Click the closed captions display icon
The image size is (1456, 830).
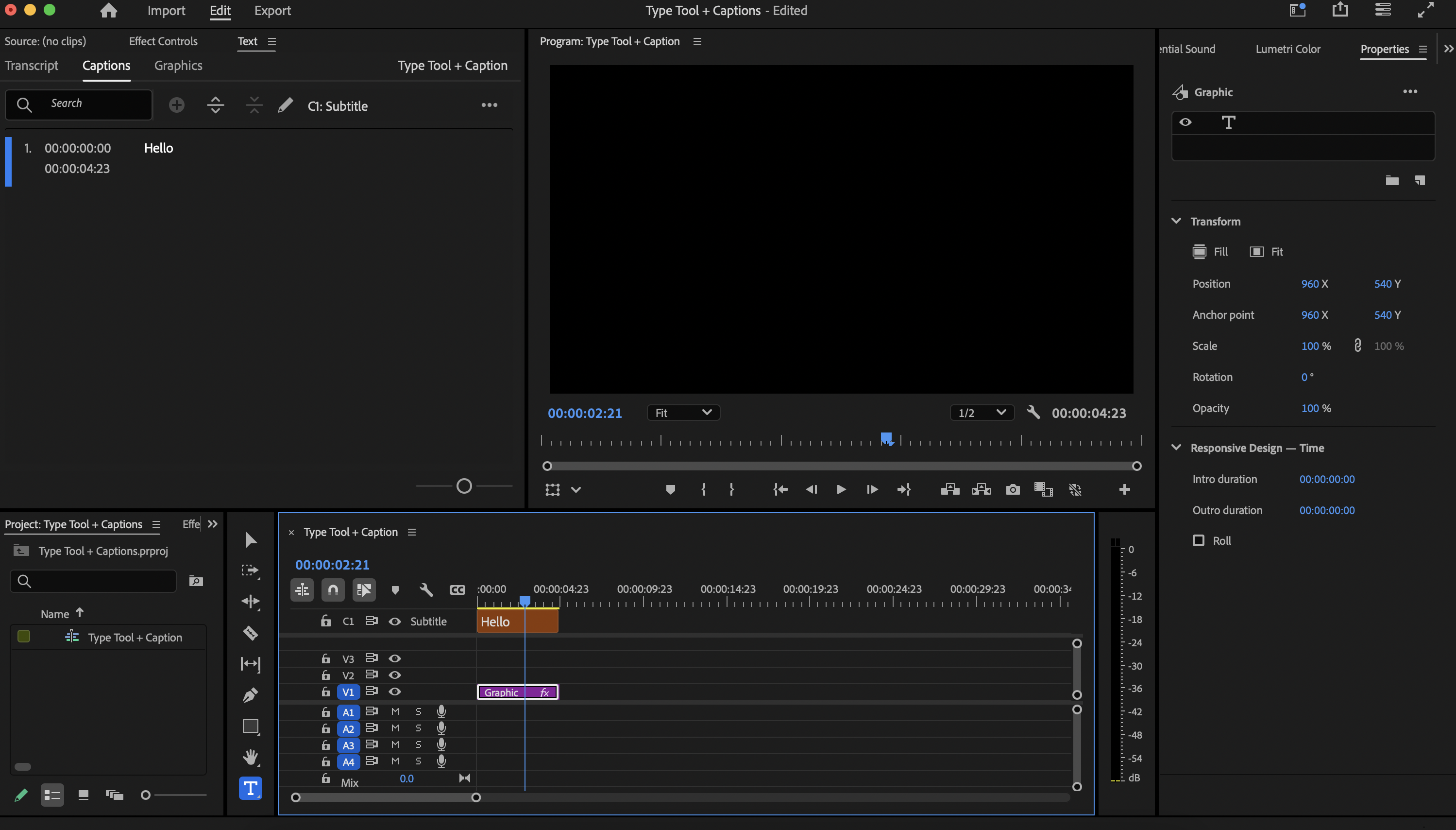[x=457, y=590]
